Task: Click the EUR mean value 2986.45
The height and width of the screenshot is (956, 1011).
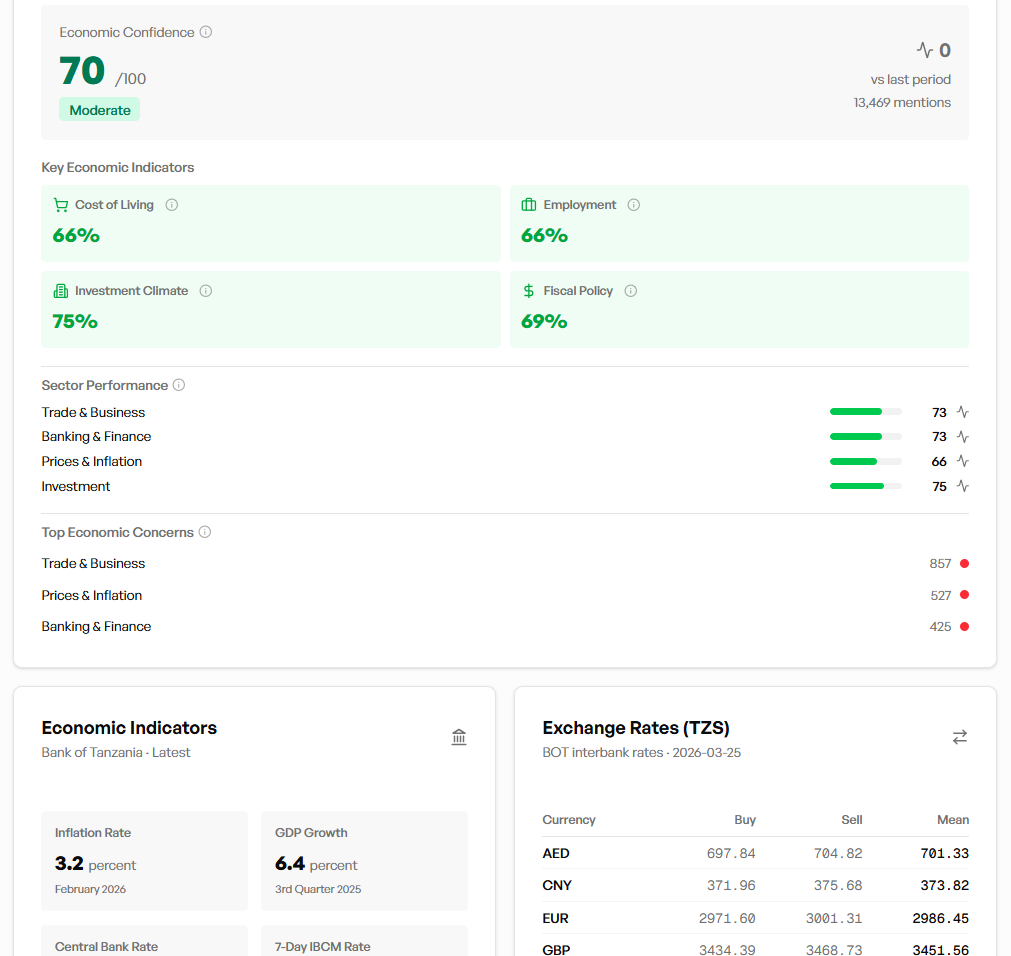Action: point(941,918)
